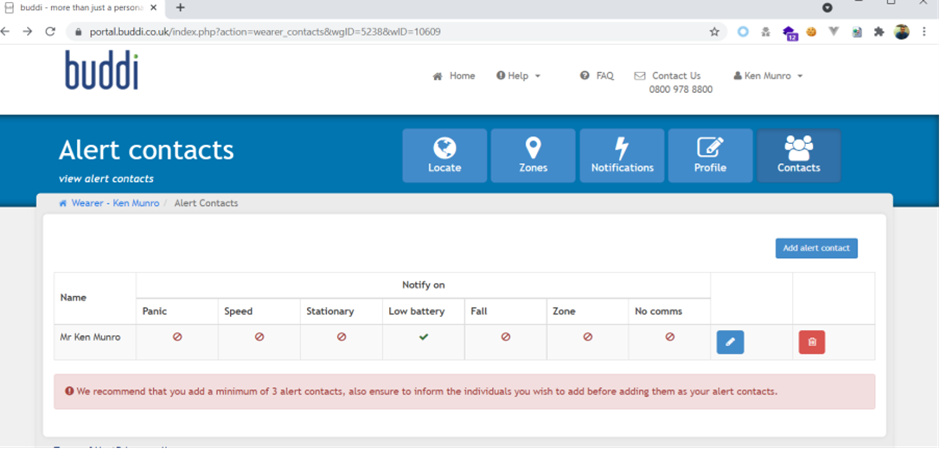The image size is (940, 449).
Task: Click the Add alert contact button
Action: pos(817,248)
